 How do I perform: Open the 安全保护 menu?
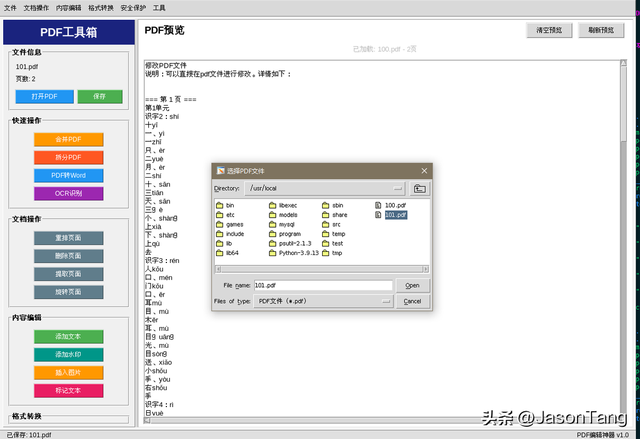(133, 8)
